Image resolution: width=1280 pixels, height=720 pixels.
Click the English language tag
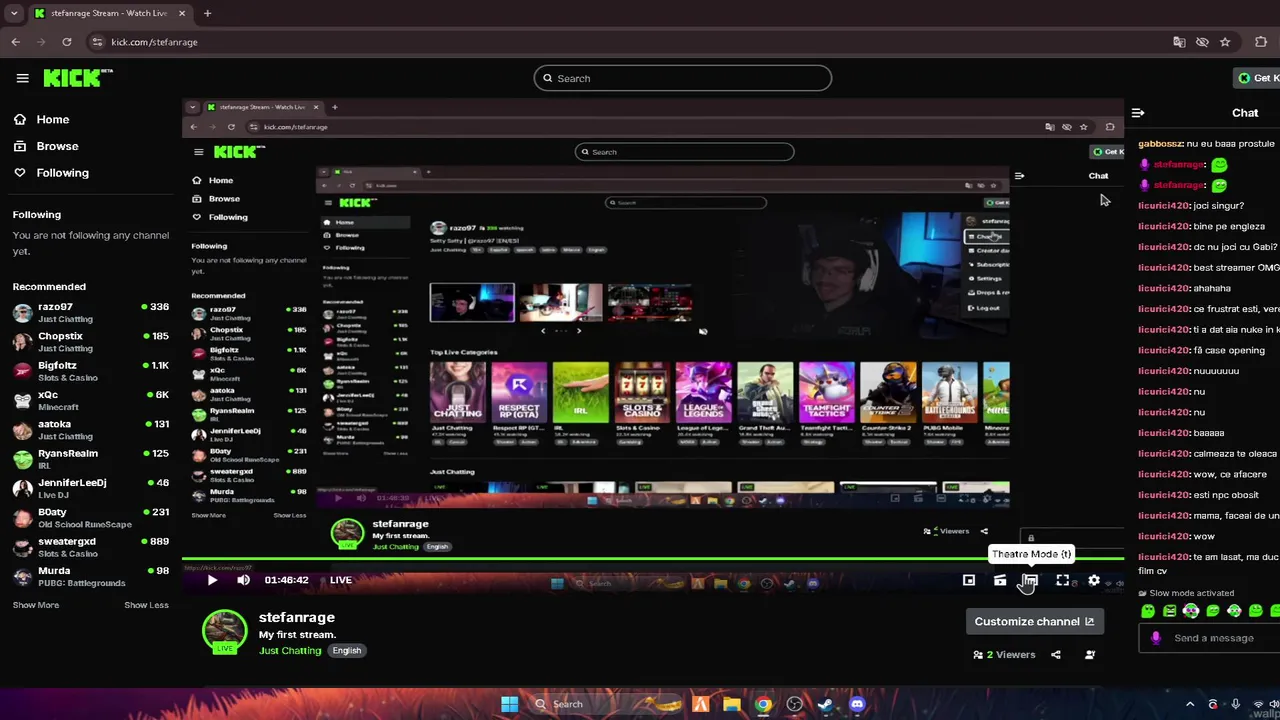[x=347, y=651]
